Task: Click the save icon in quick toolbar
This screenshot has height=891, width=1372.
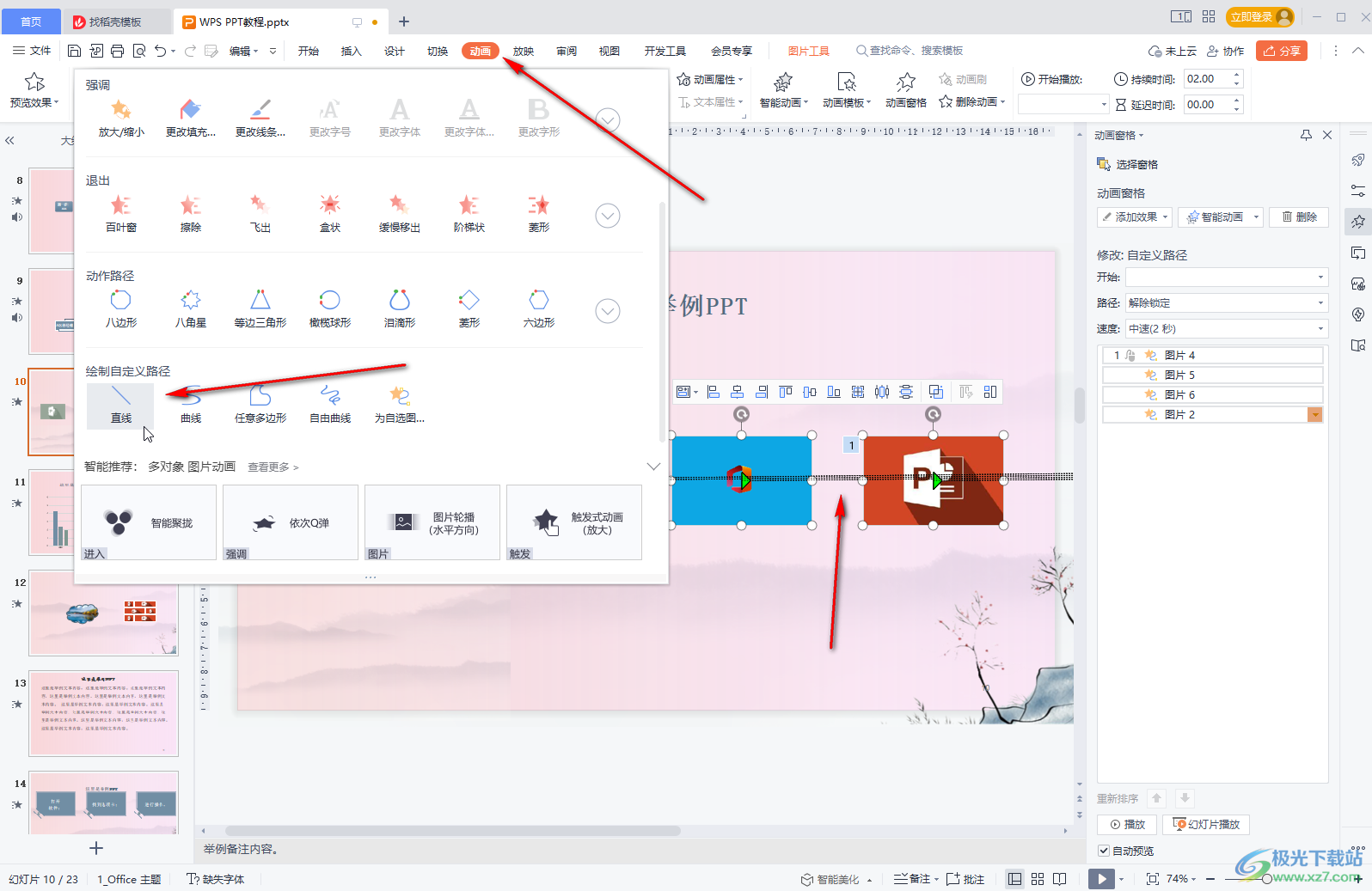Action: pyautogui.click(x=74, y=51)
